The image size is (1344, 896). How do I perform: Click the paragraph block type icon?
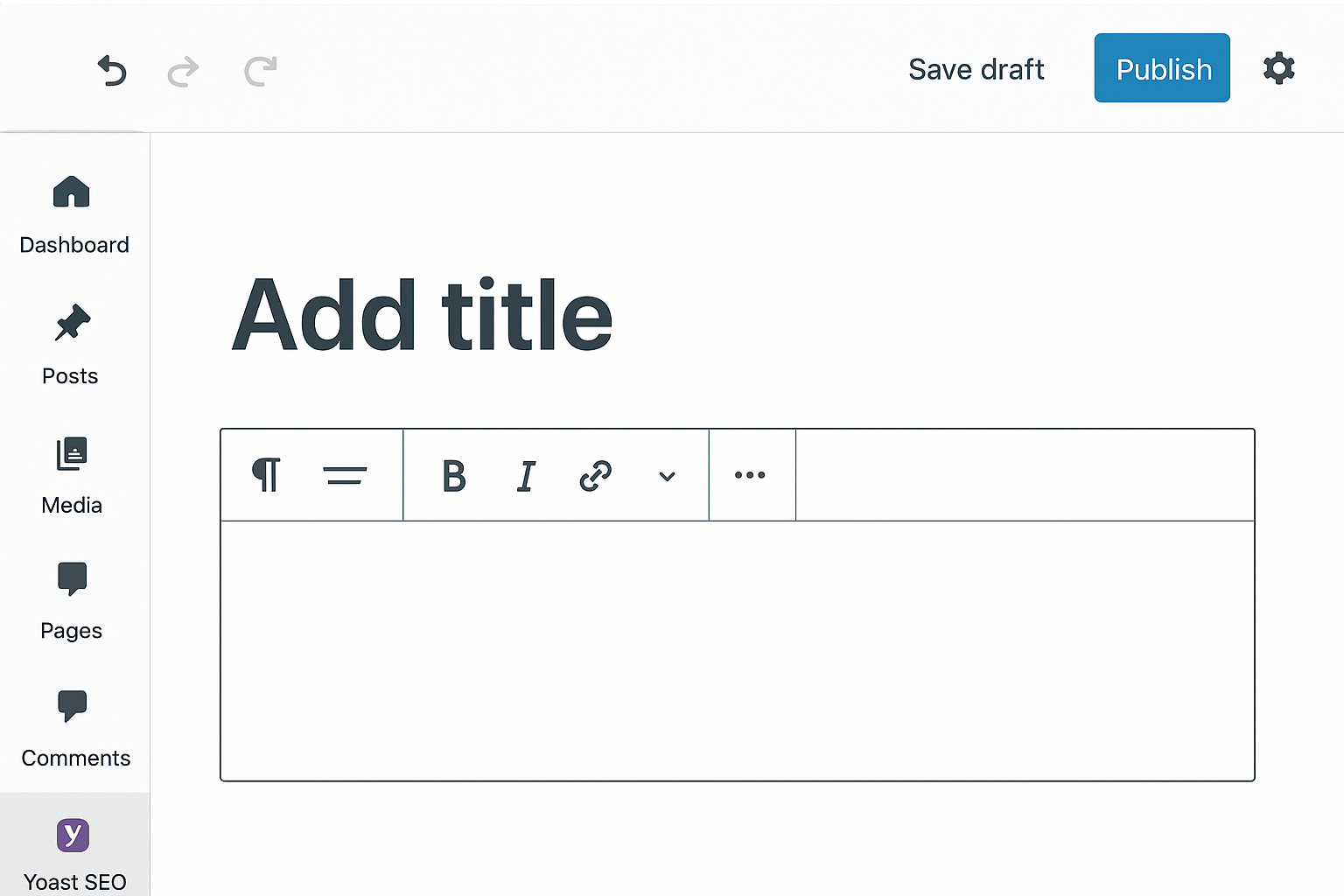(266, 475)
